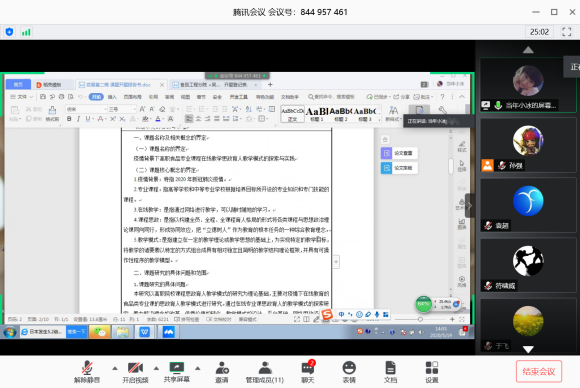Screen dimensions: 580x388
Task: Apply 标题 2 heading style
Action: 341,114
